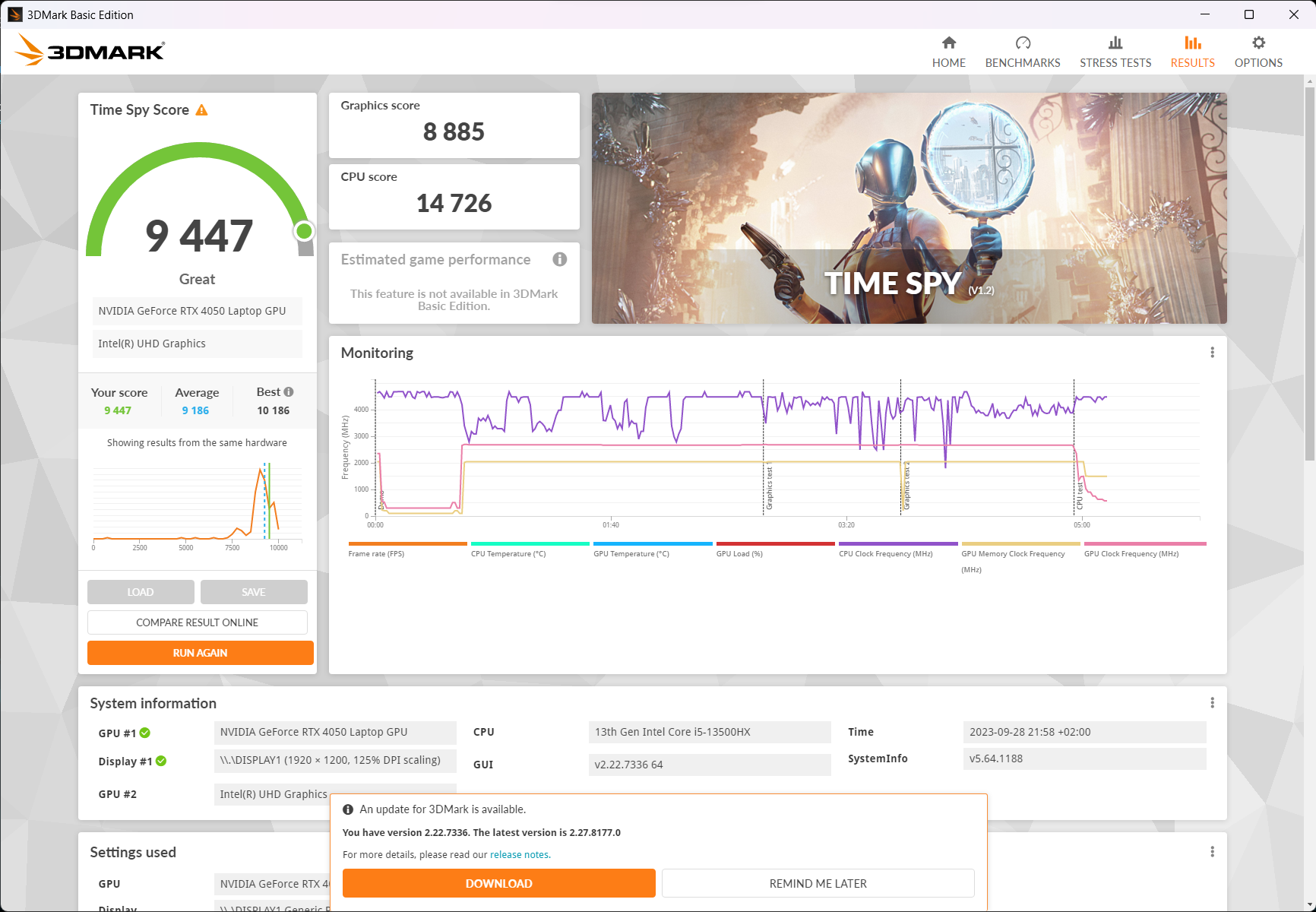The image size is (1316, 912).
Task: Click the CPU test chart marker
Action: point(1080,496)
